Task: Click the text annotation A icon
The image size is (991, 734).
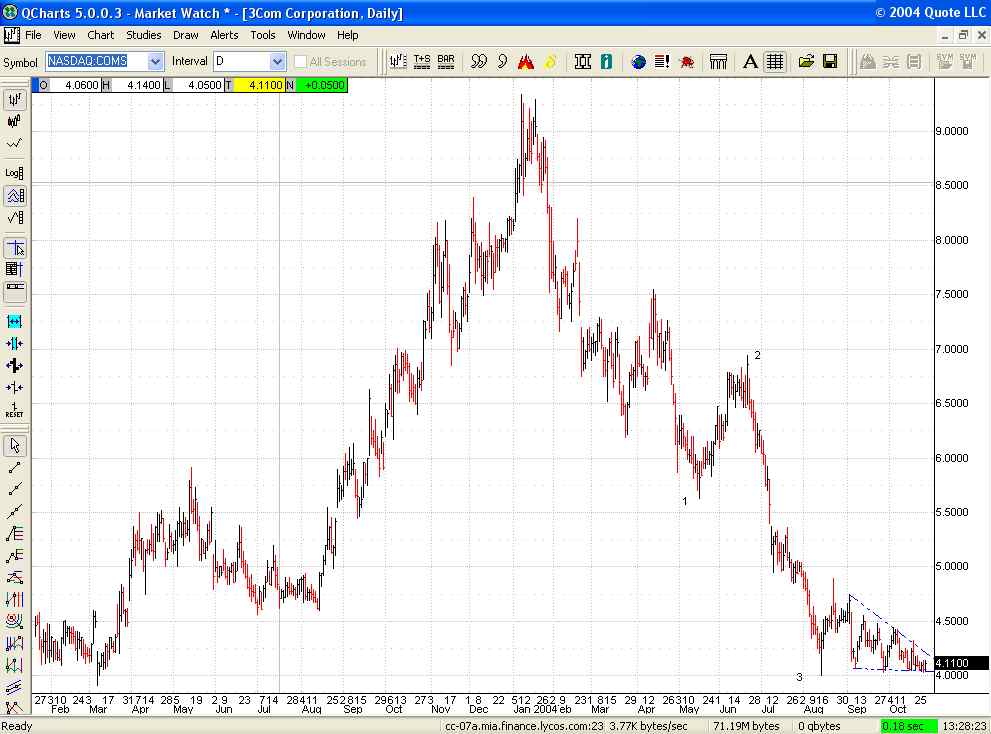Action: pyautogui.click(x=750, y=61)
